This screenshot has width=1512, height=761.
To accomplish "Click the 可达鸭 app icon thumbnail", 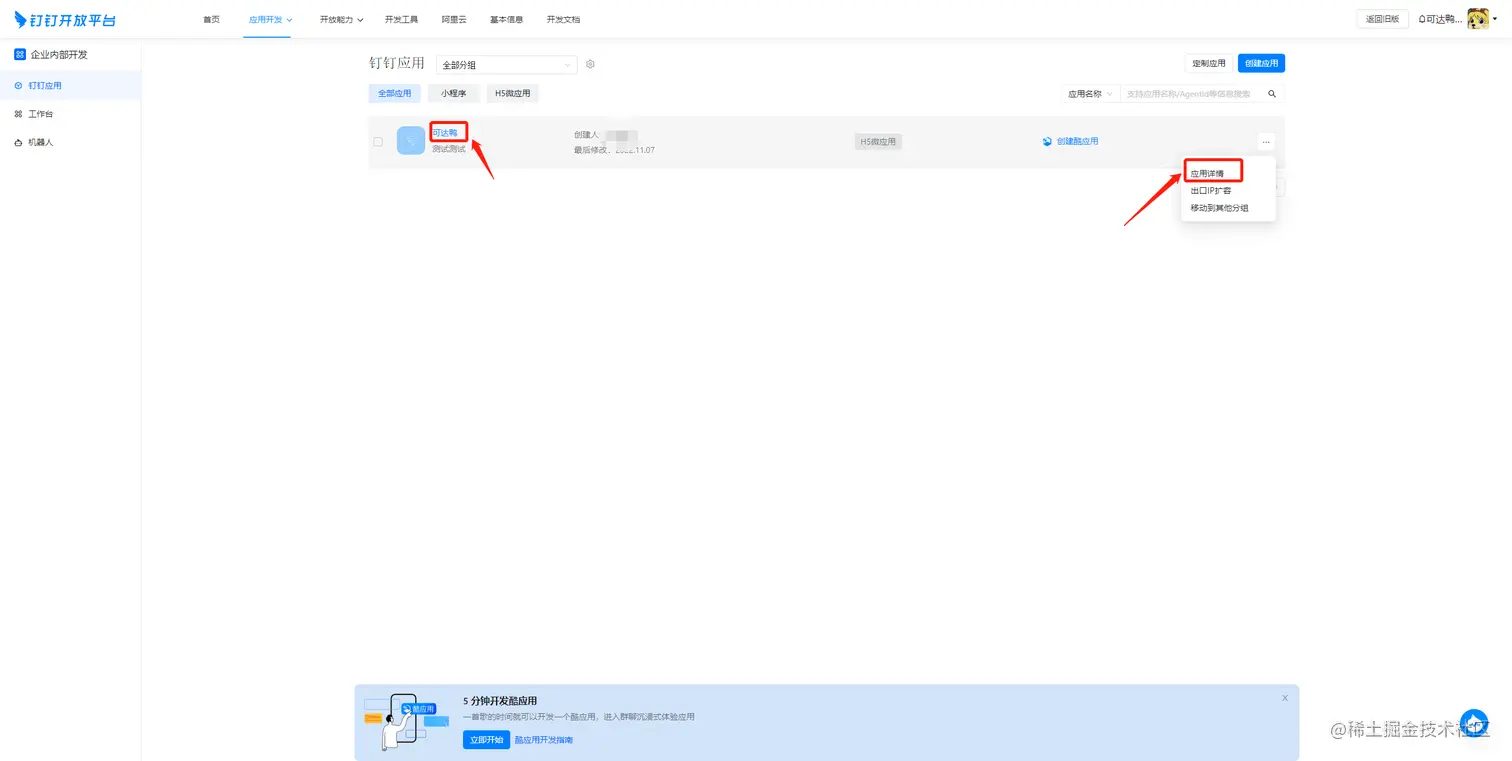I will pyautogui.click(x=411, y=141).
